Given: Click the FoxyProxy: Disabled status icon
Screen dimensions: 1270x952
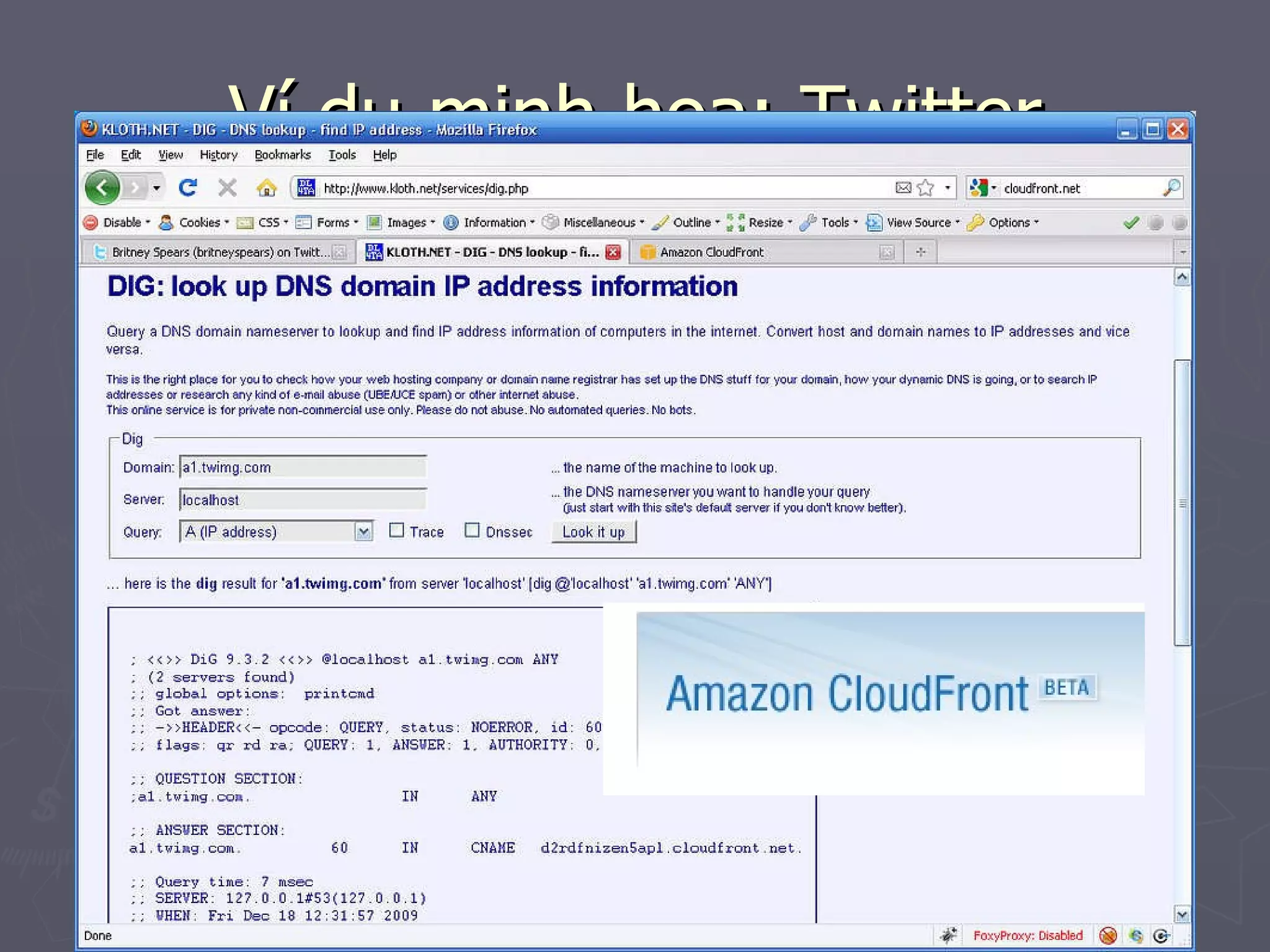Looking at the screenshot, I should coord(1028,935).
